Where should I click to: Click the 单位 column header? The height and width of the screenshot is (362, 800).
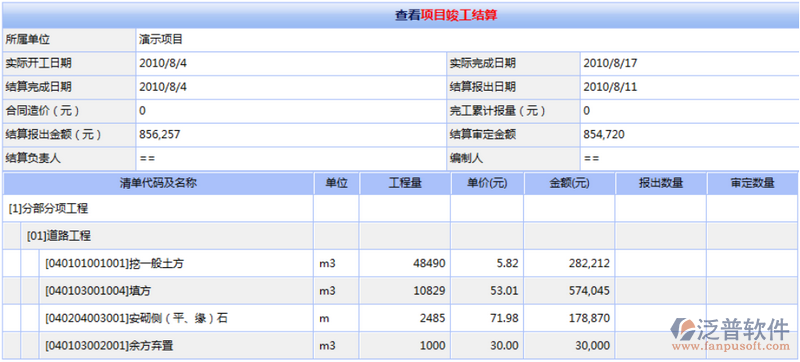point(337,184)
